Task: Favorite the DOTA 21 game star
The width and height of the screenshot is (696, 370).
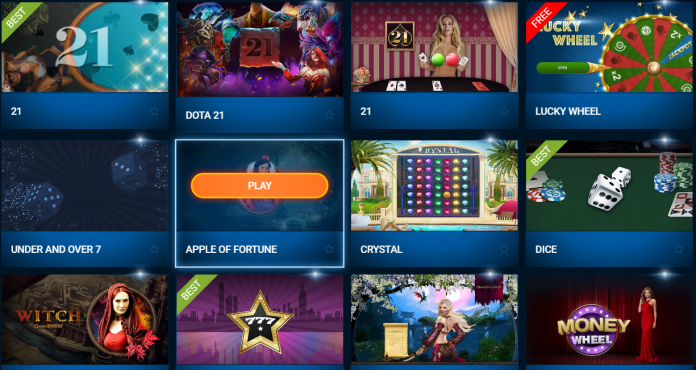Action: pyautogui.click(x=329, y=115)
